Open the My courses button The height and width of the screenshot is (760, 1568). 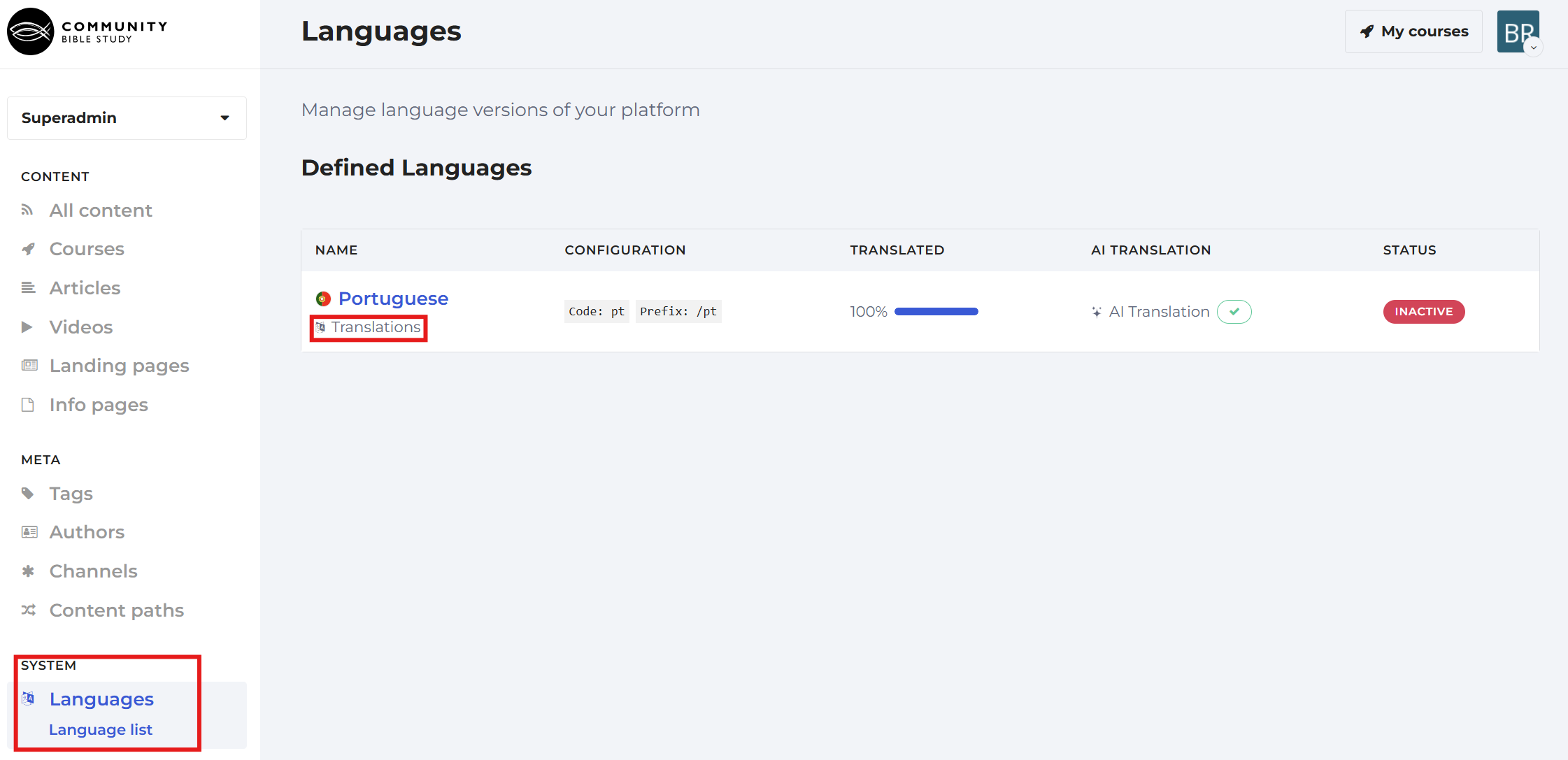[1413, 31]
